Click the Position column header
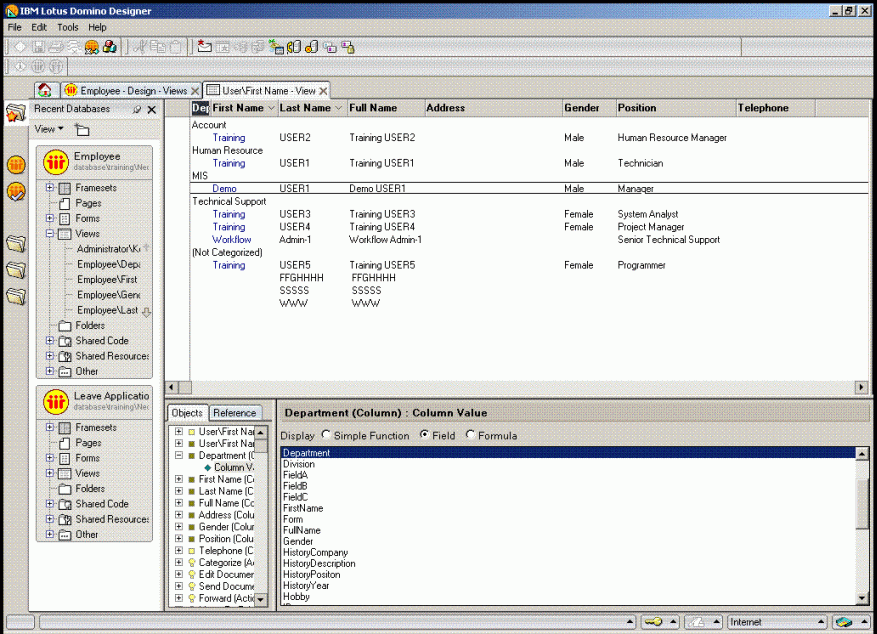 pyautogui.click(x=676, y=108)
